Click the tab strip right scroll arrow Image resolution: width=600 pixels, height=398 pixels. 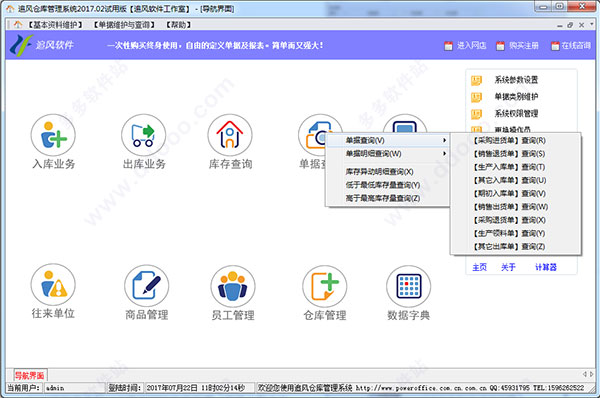click(x=592, y=374)
